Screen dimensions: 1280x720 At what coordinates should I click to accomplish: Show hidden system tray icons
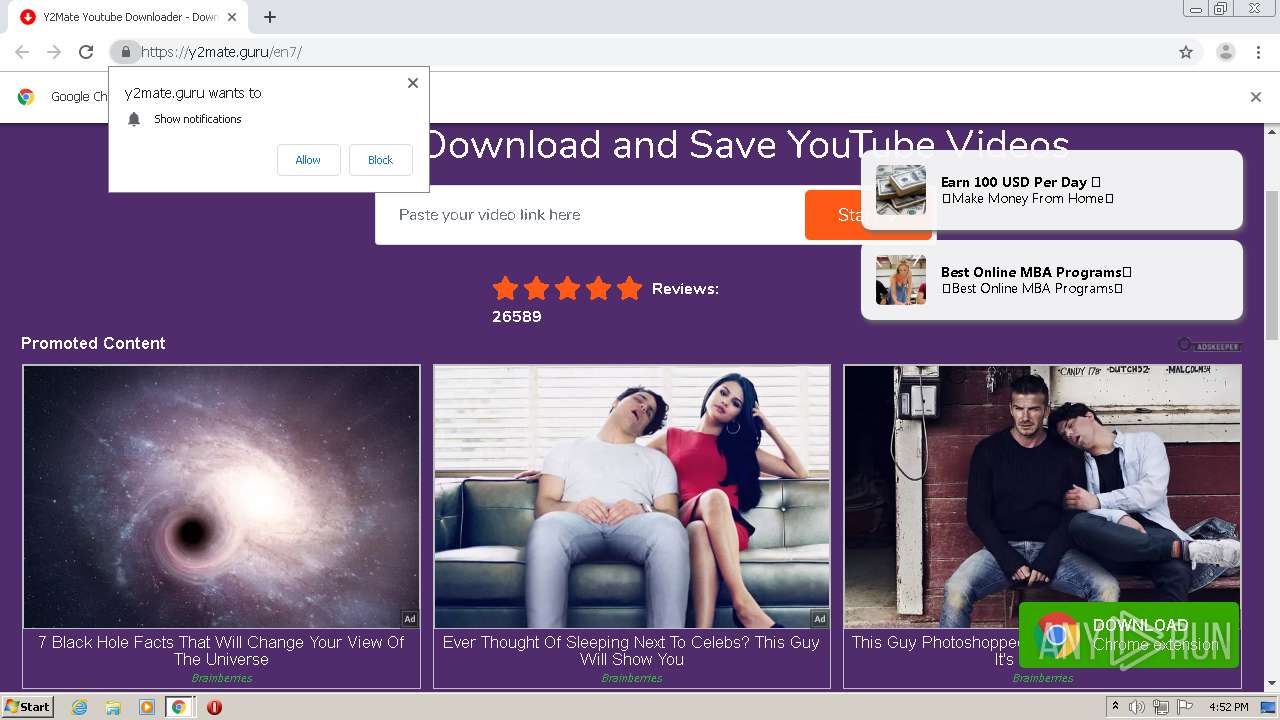pos(1115,707)
